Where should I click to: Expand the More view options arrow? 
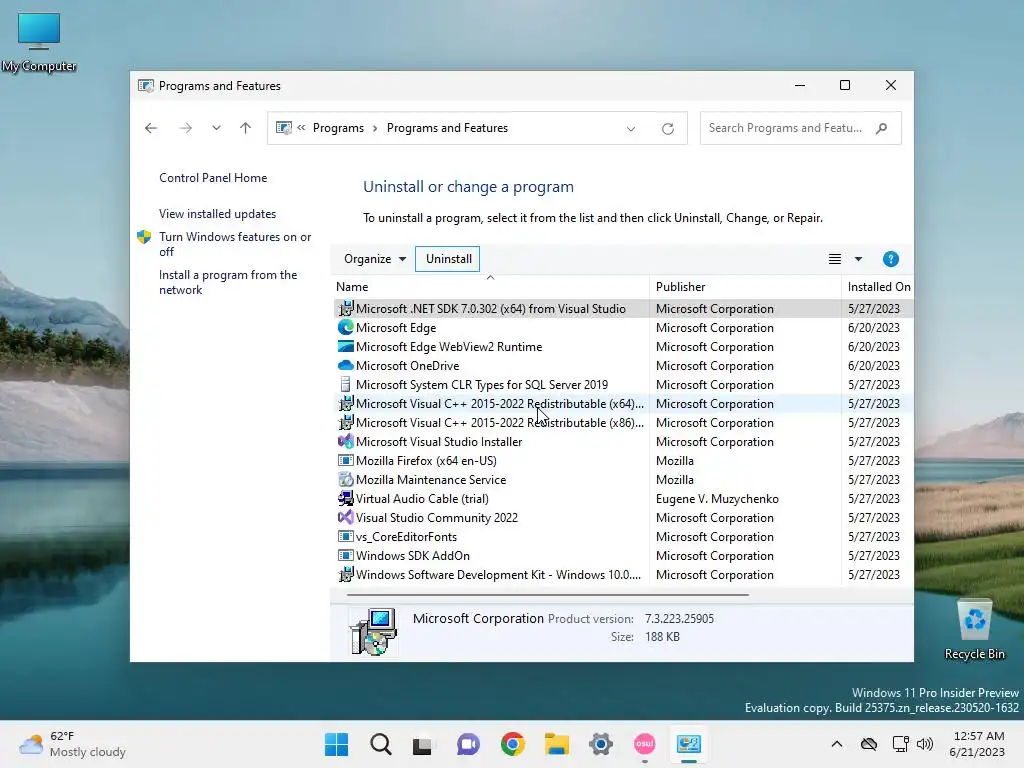[x=858, y=259]
